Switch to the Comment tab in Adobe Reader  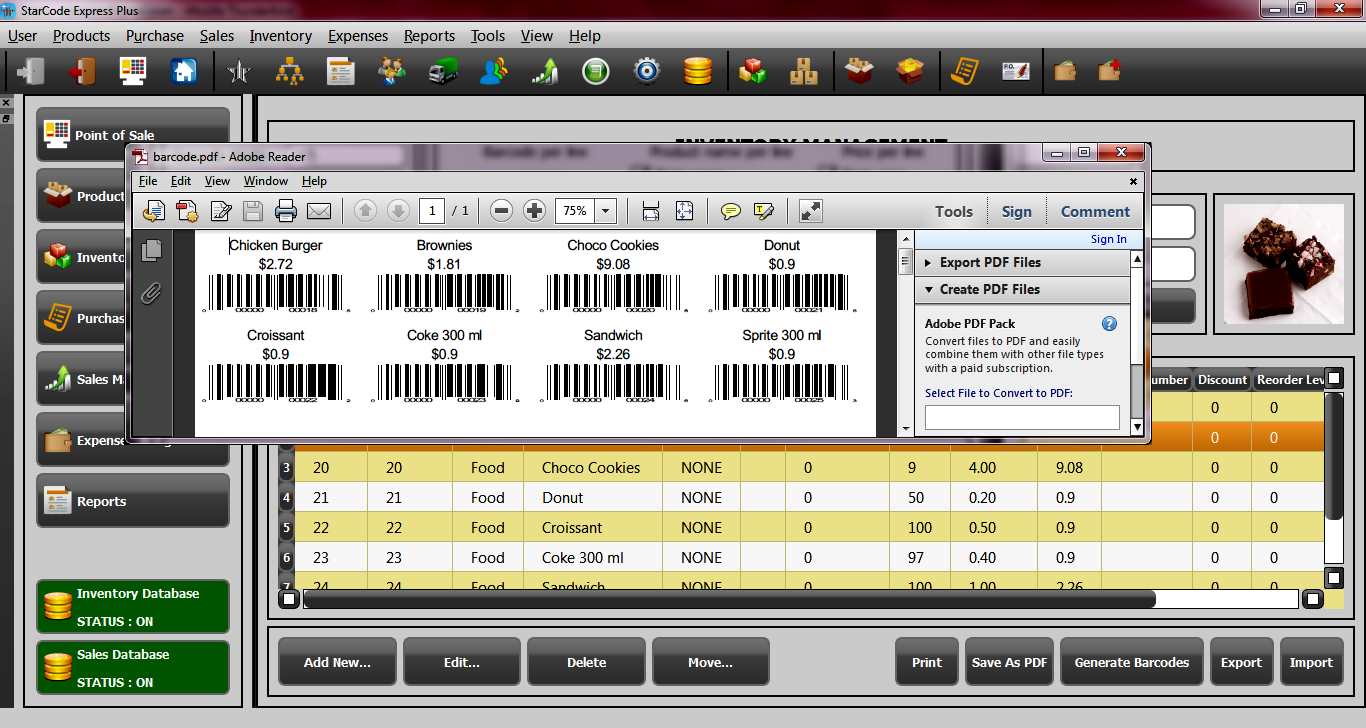(x=1095, y=211)
